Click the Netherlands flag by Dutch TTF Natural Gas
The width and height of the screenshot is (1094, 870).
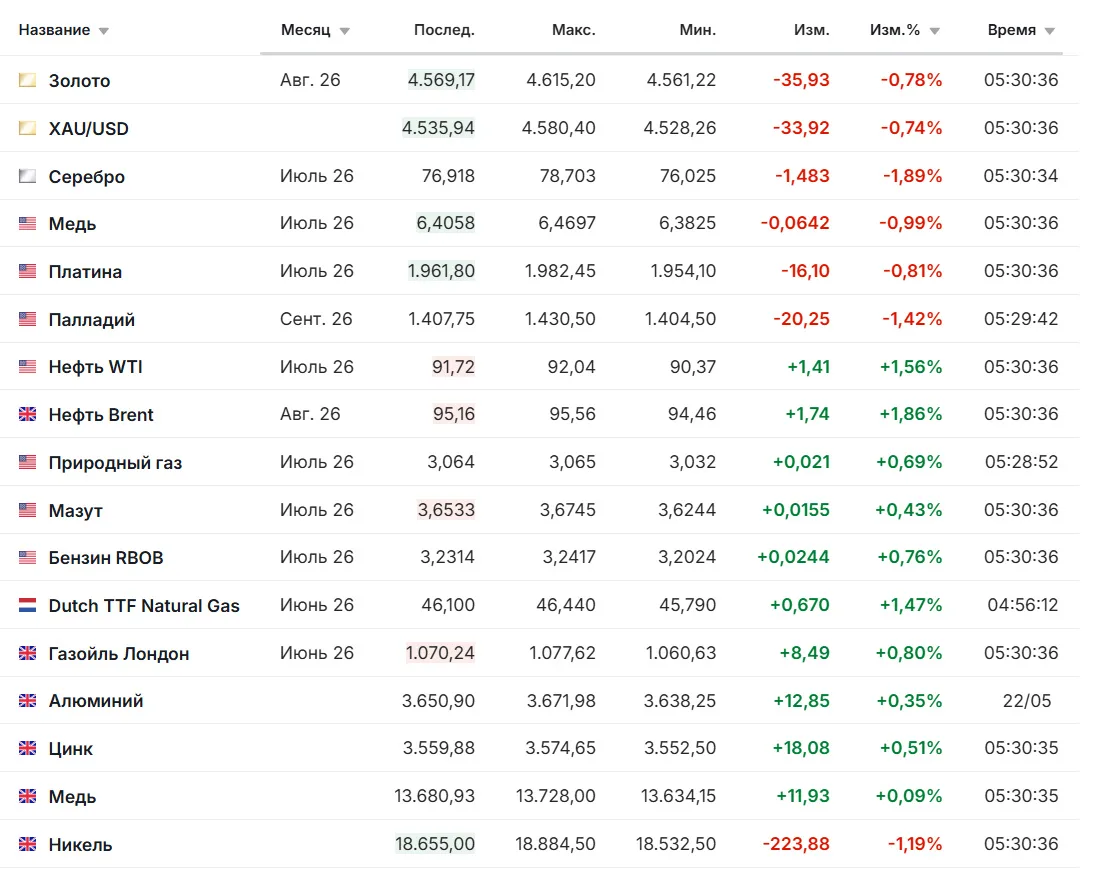(x=27, y=605)
